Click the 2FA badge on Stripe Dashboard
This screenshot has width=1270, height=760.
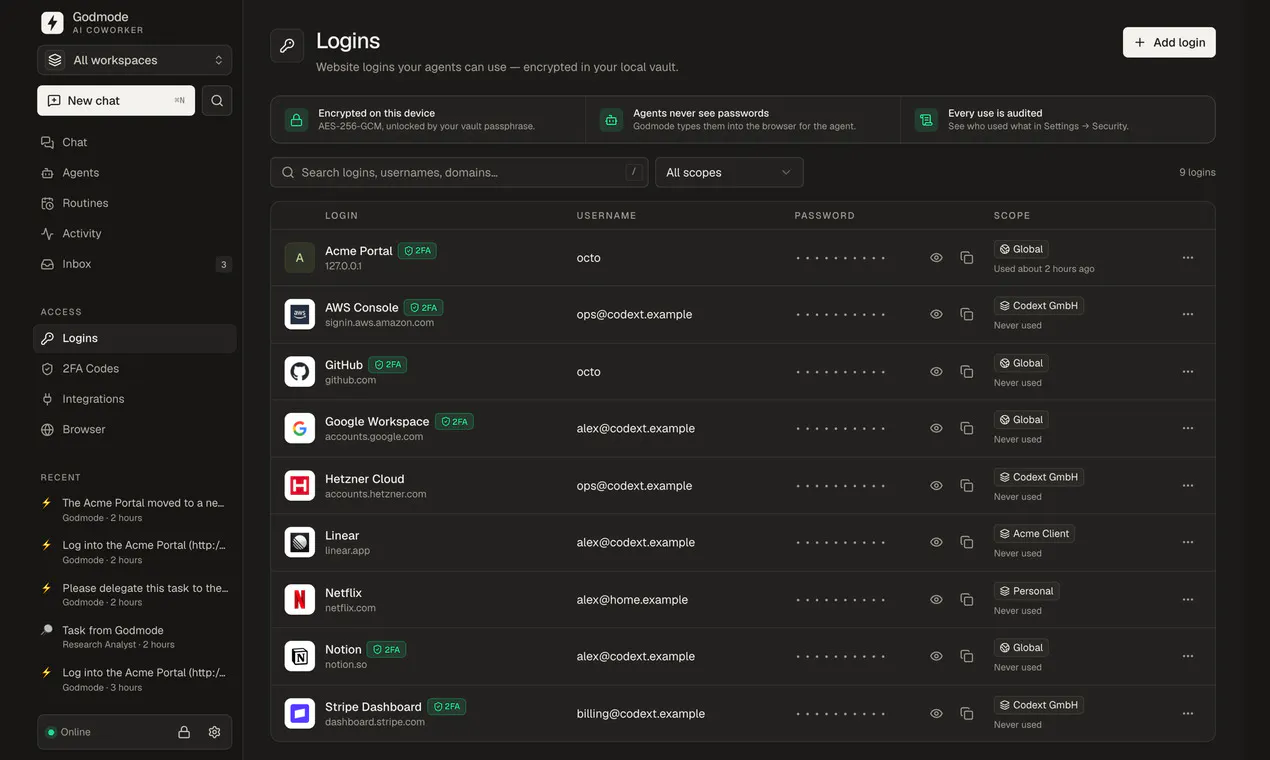[447, 706]
